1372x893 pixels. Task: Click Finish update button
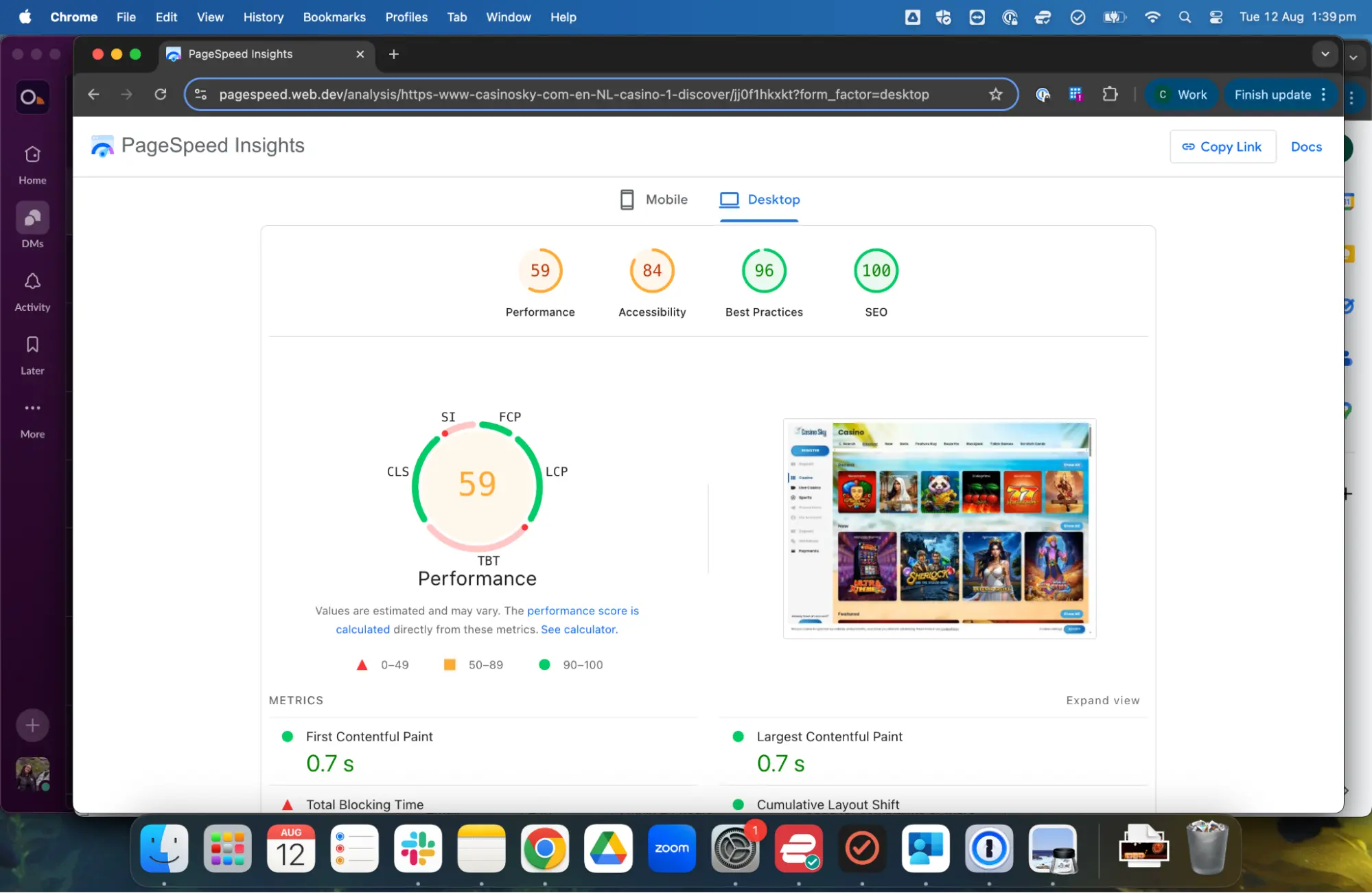click(x=1272, y=95)
